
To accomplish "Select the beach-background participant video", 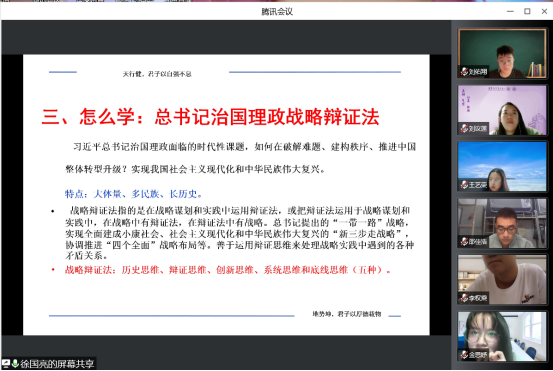I will point(502,166).
